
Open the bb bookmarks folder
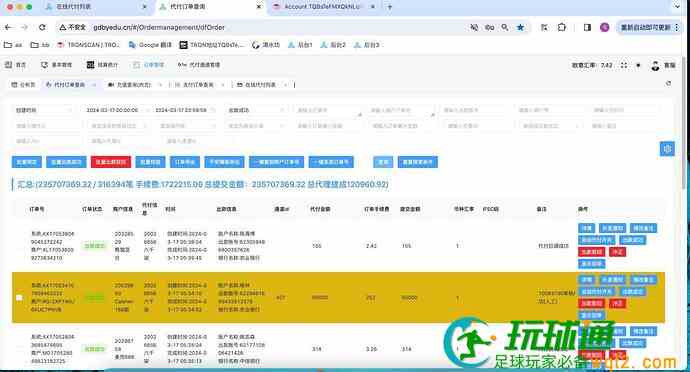click(x=40, y=45)
